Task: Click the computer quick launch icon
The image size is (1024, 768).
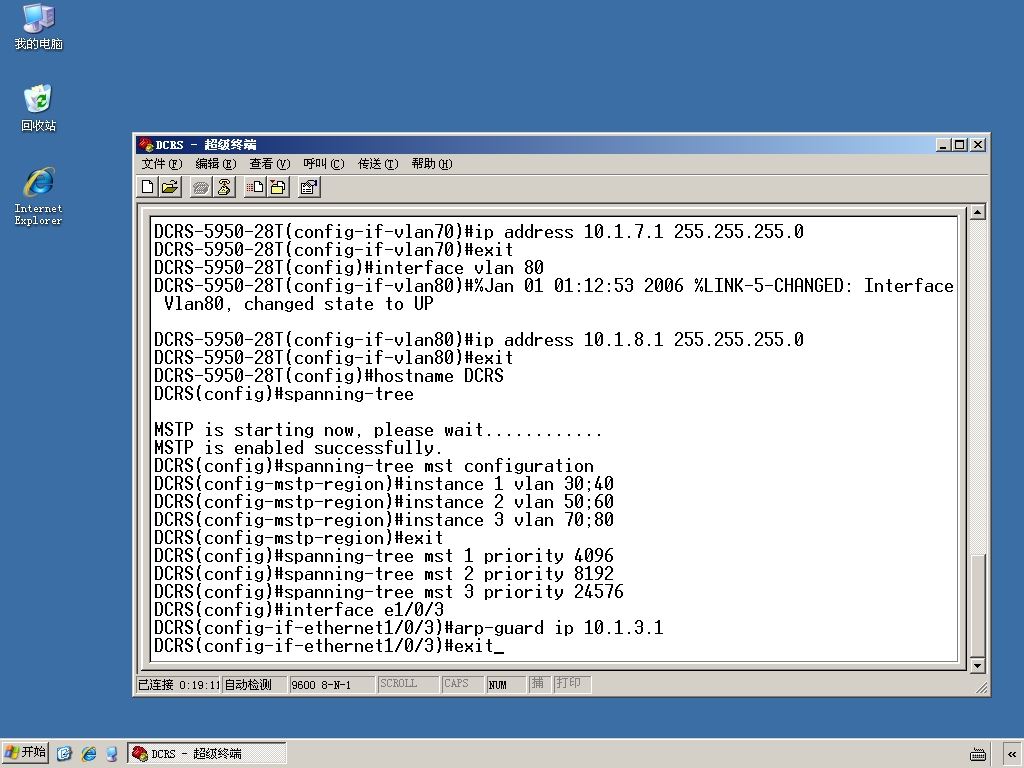Action: pos(112,754)
